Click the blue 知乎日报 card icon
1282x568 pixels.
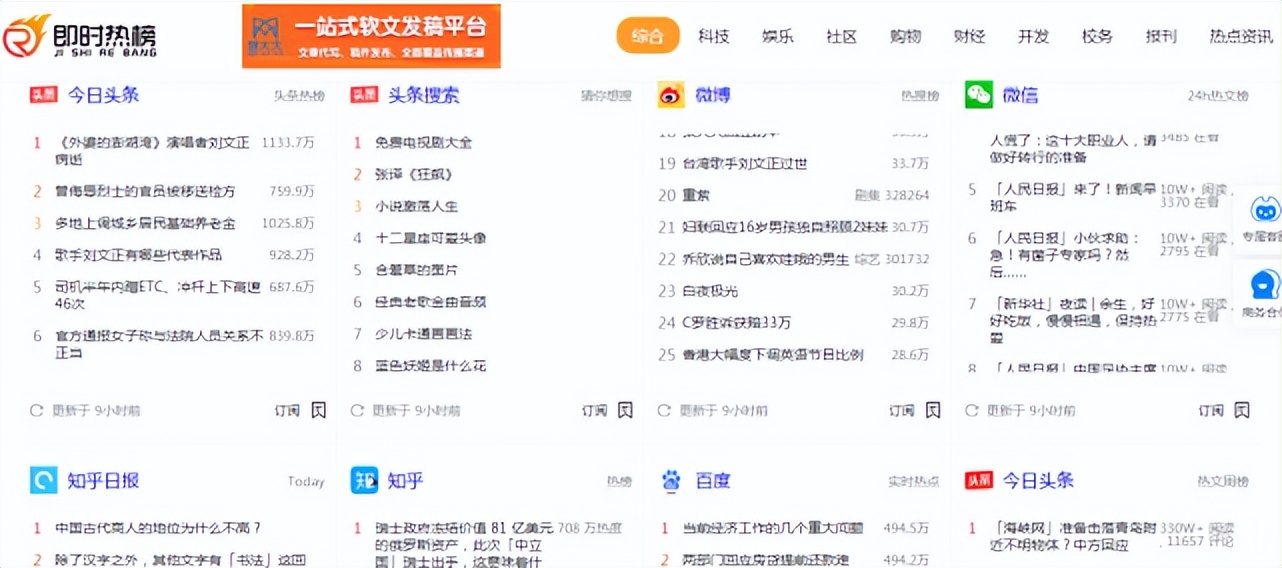pos(44,481)
